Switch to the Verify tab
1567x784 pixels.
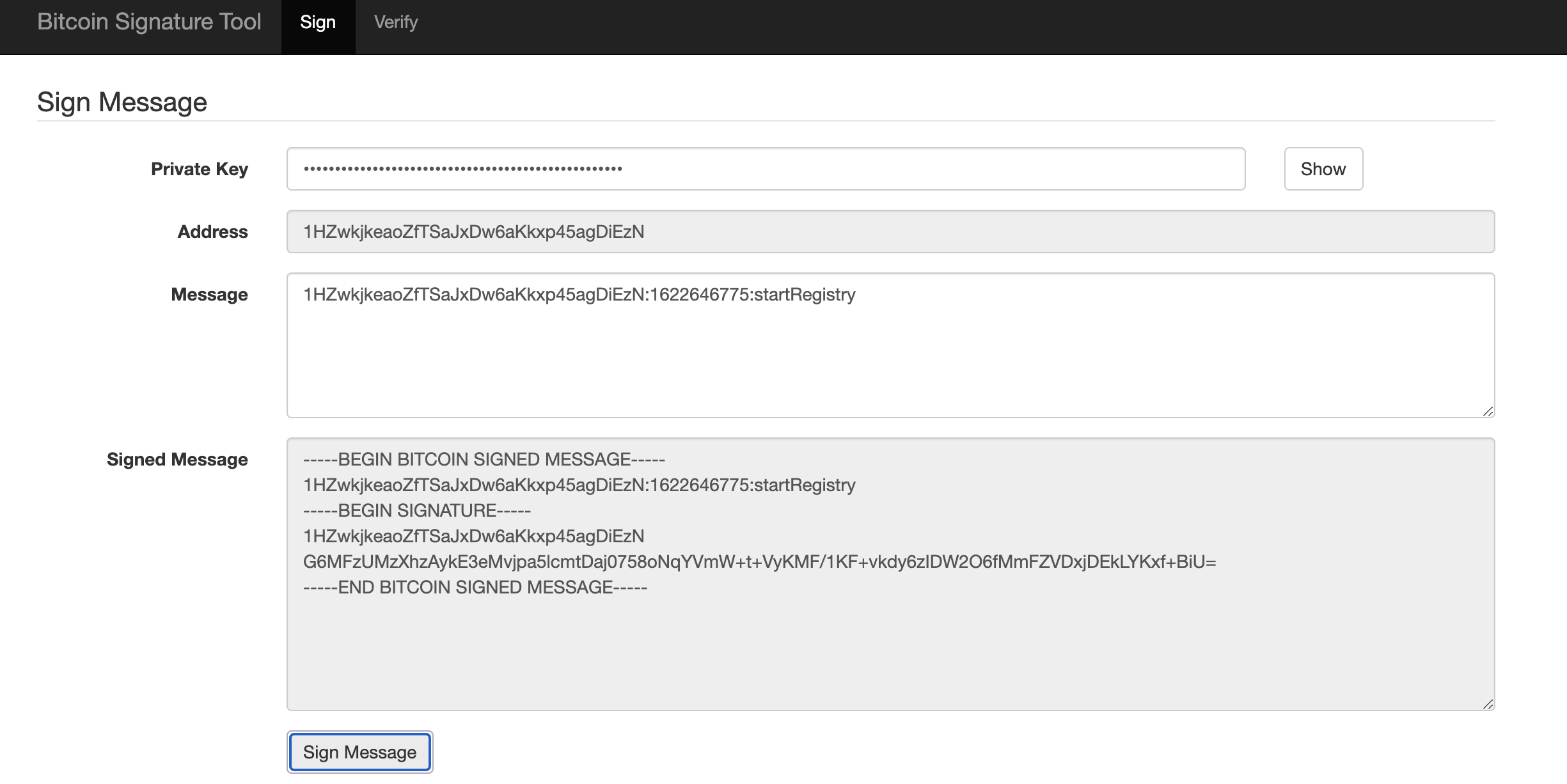click(x=395, y=22)
